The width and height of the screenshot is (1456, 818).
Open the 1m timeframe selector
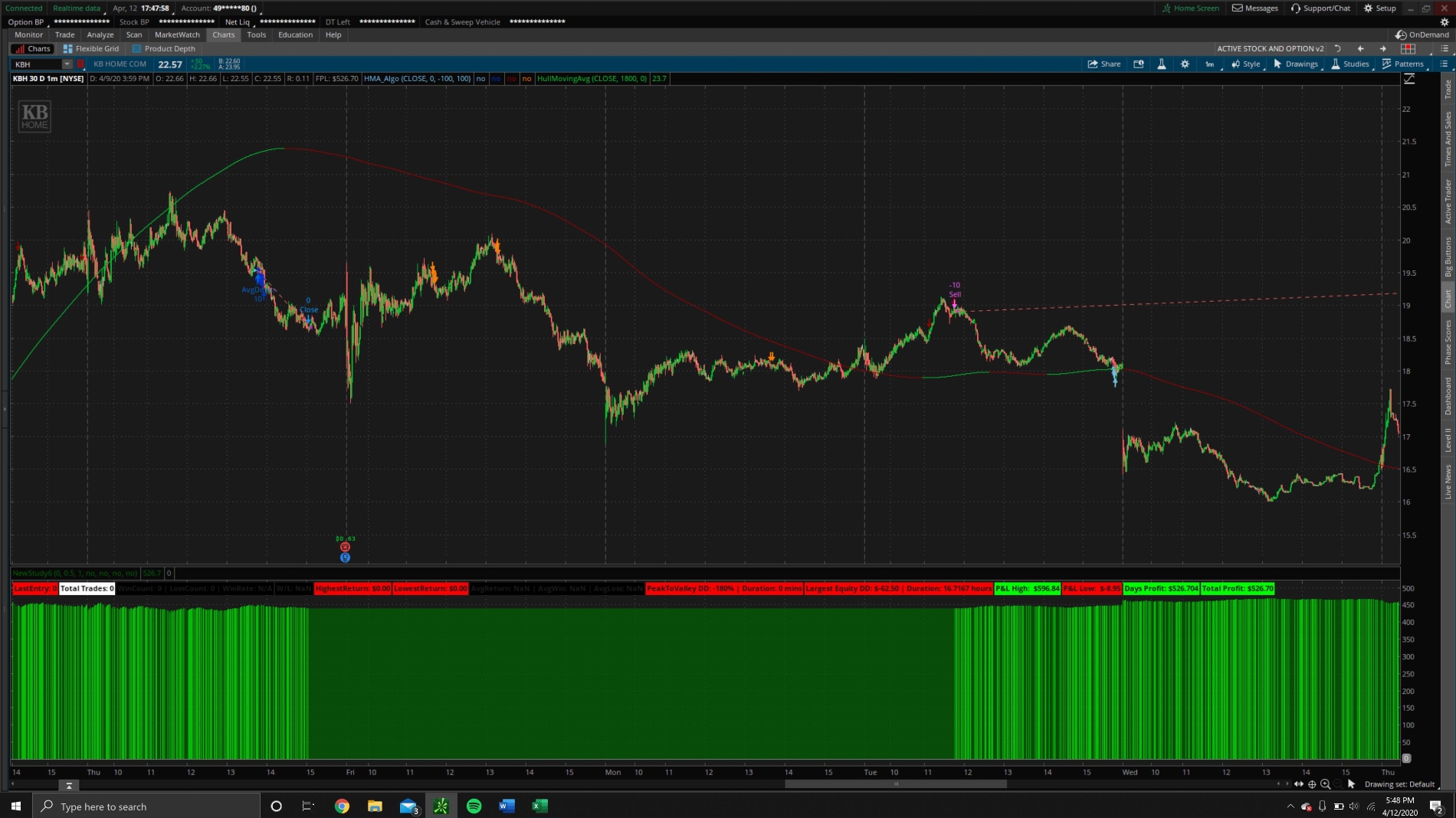click(x=1209, y=64)
